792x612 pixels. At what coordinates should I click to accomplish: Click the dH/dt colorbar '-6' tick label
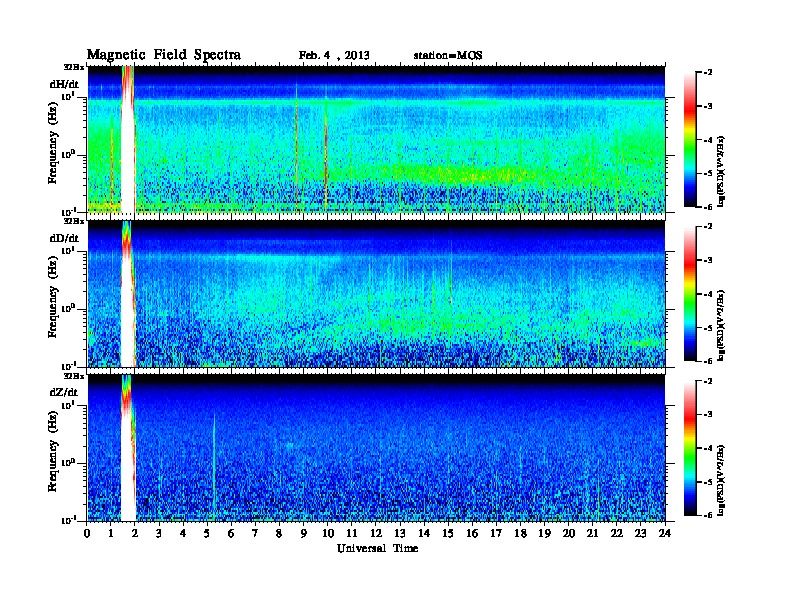708,207
